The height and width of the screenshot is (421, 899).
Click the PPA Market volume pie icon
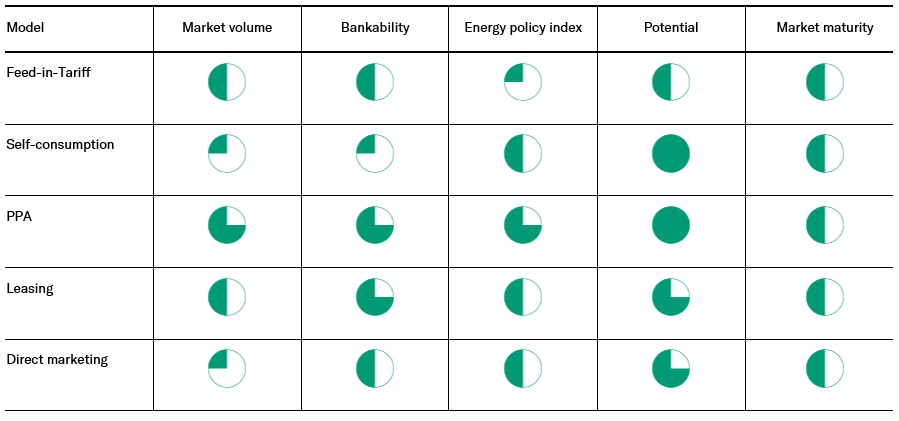coord(227,226)
